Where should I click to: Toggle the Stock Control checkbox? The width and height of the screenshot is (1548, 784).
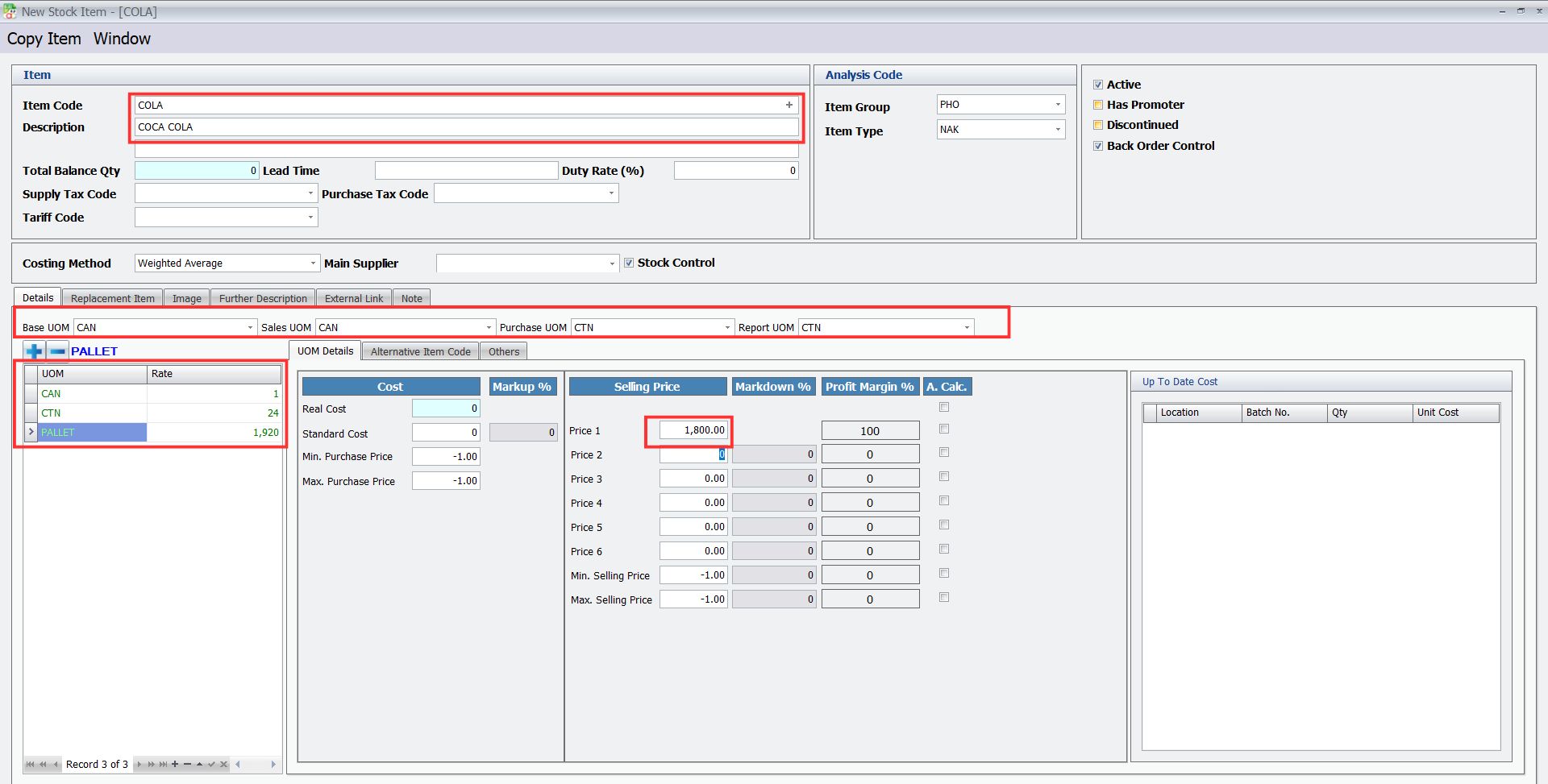pos(629,262)
